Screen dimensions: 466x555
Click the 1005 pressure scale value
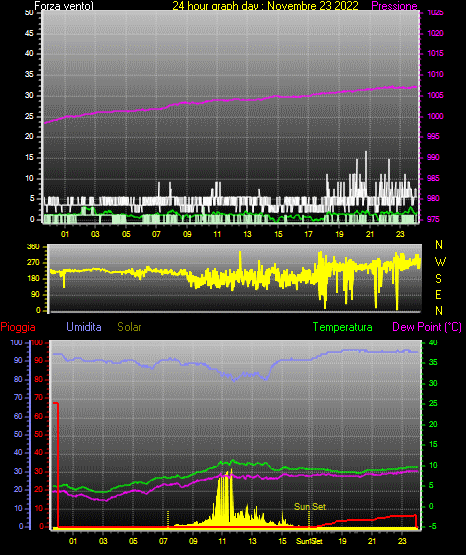[435, 95]
